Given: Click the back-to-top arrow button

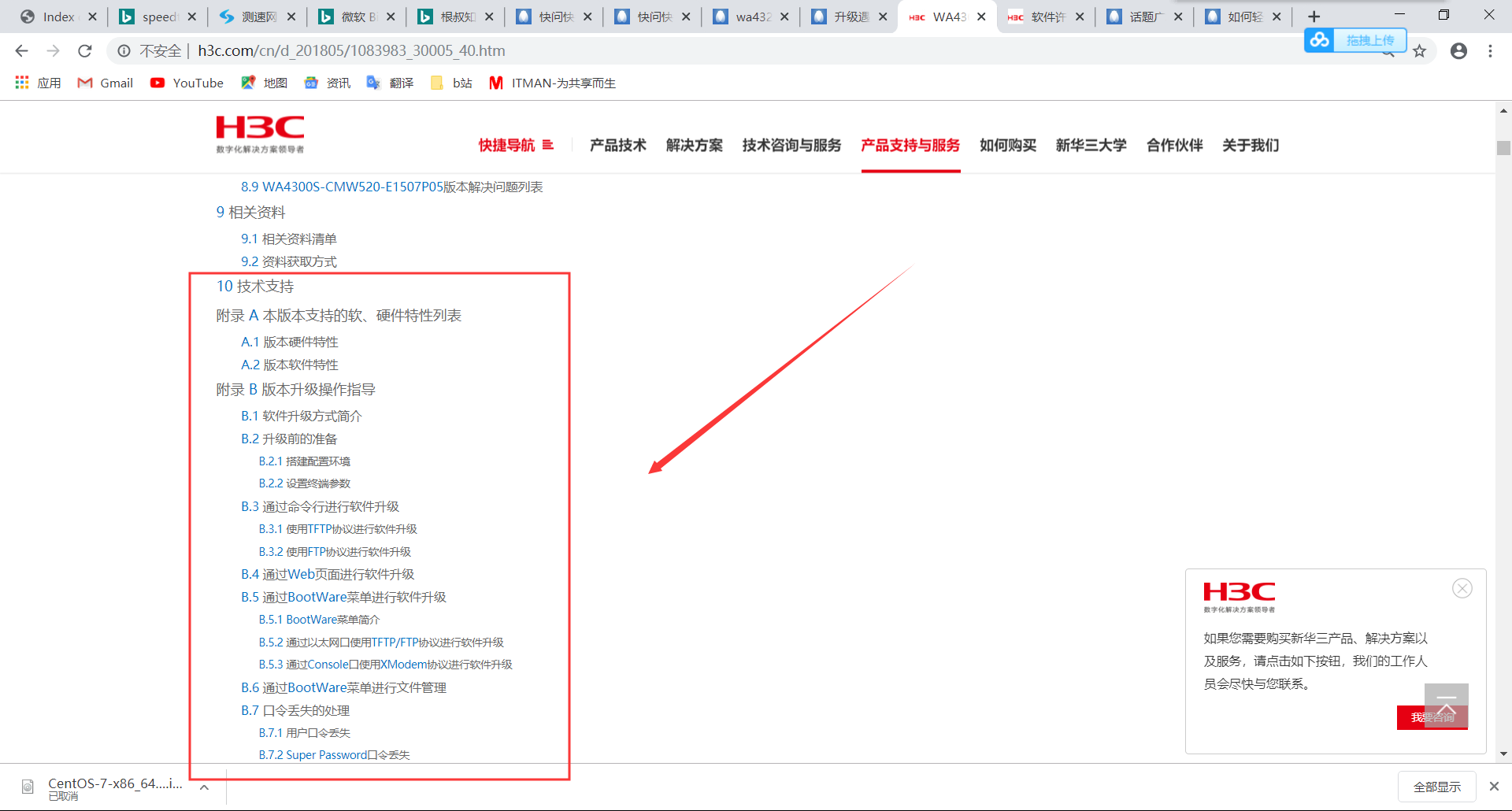Looking at the screenshot, I should [1447, 705].
